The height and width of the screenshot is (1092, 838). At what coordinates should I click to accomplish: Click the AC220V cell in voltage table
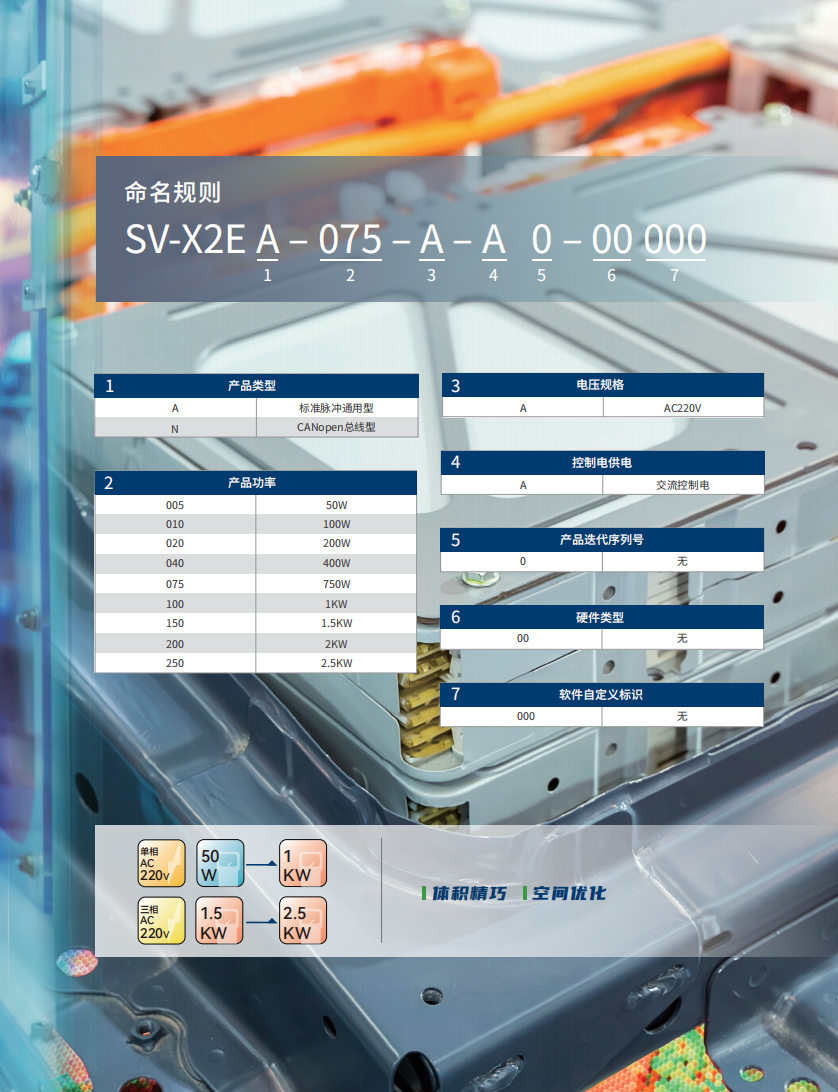(683, 408)
